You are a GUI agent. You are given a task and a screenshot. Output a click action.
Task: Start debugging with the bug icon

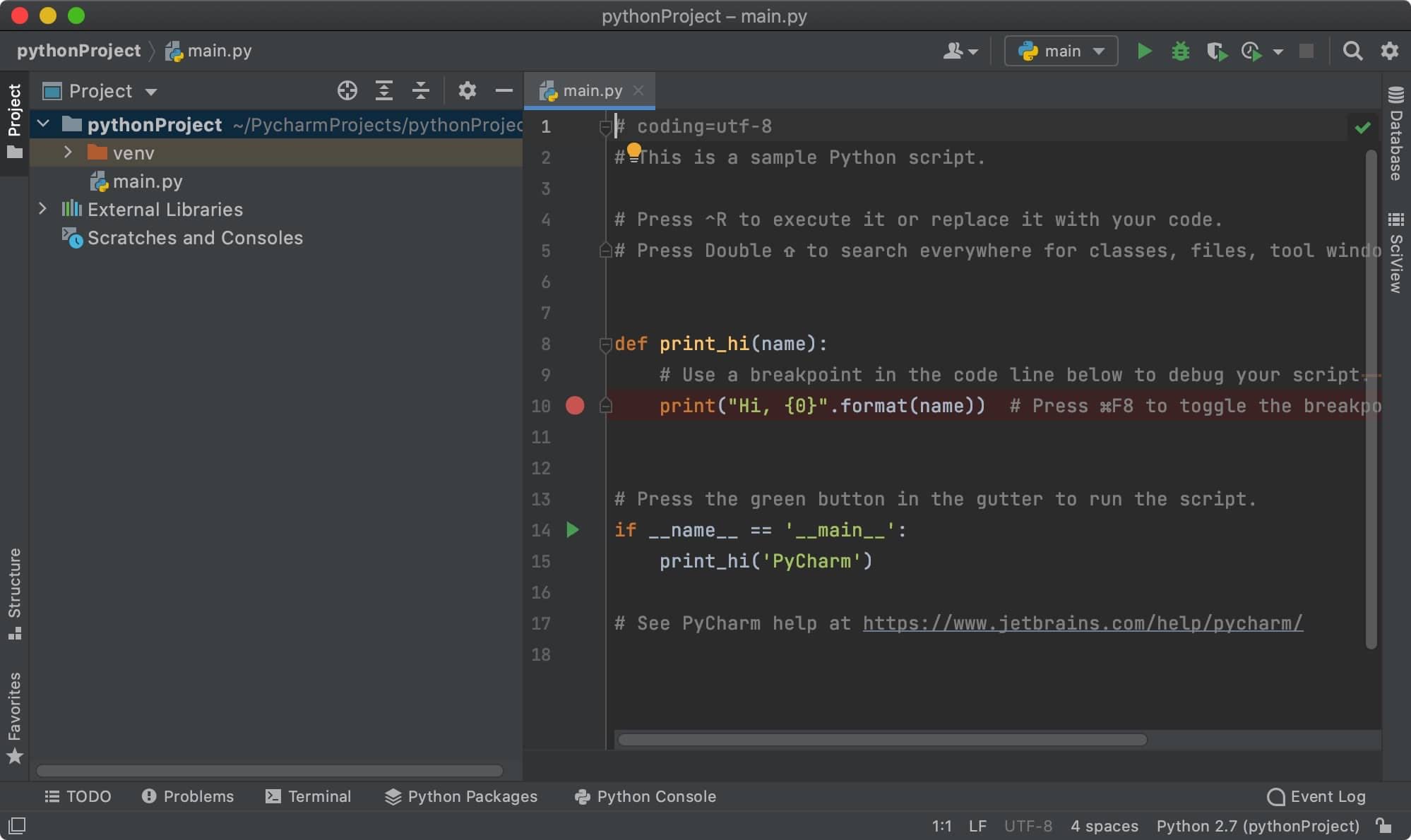point(1180,51)
